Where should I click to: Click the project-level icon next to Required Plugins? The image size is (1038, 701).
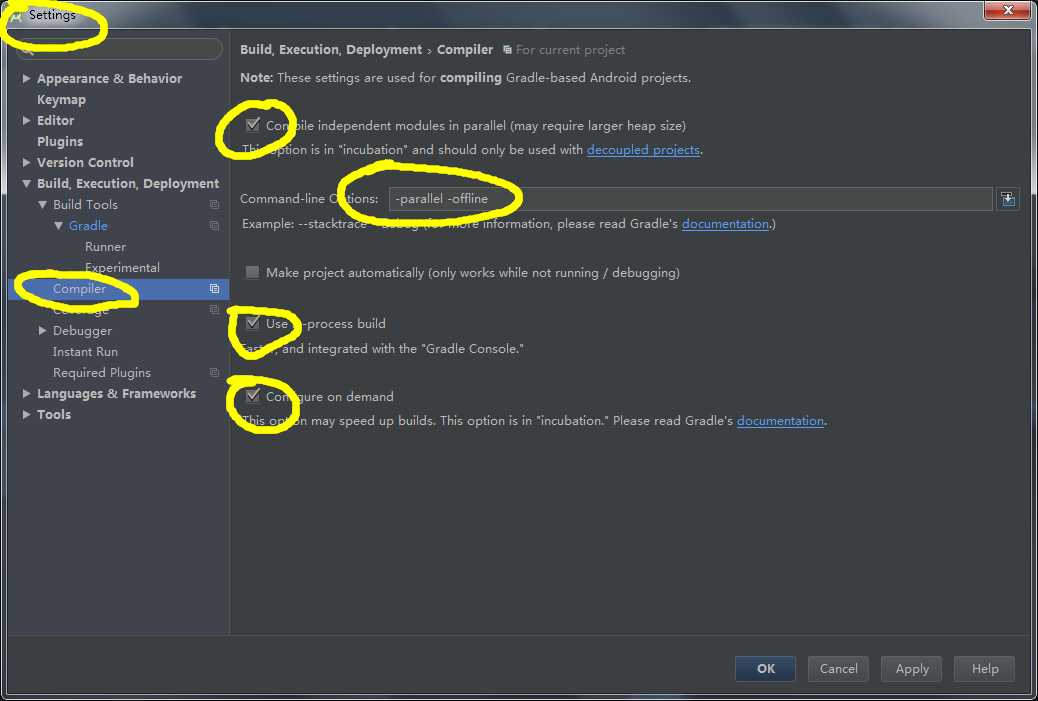[x=214, y=373]
